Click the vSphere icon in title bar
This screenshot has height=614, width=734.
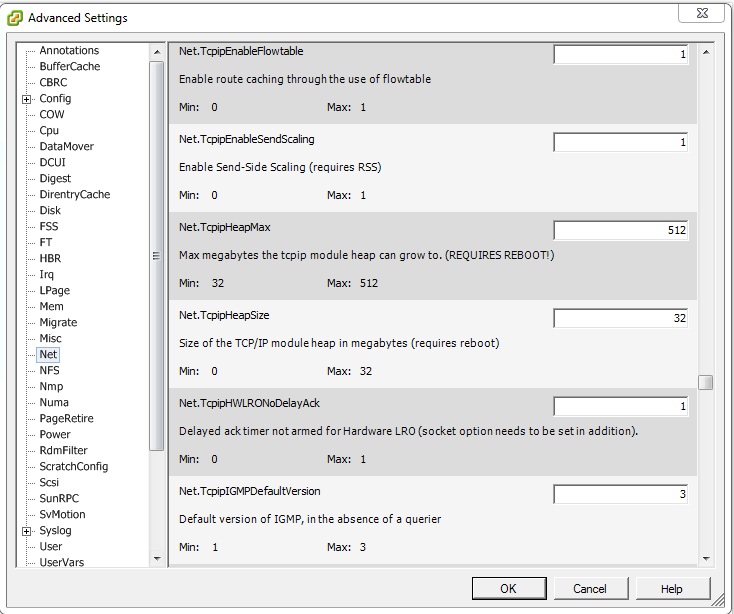(x=15, y=17)
